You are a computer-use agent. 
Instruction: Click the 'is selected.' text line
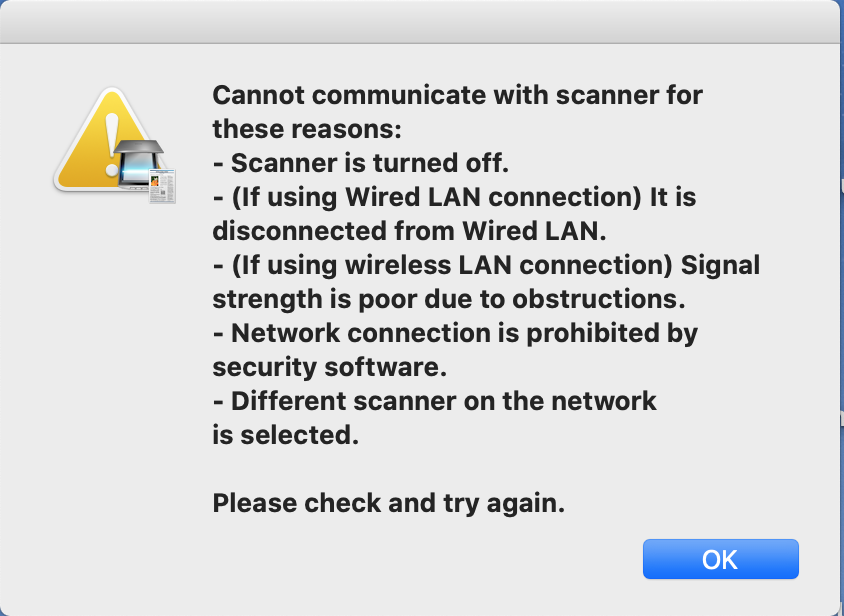click(x=285, y=435)
